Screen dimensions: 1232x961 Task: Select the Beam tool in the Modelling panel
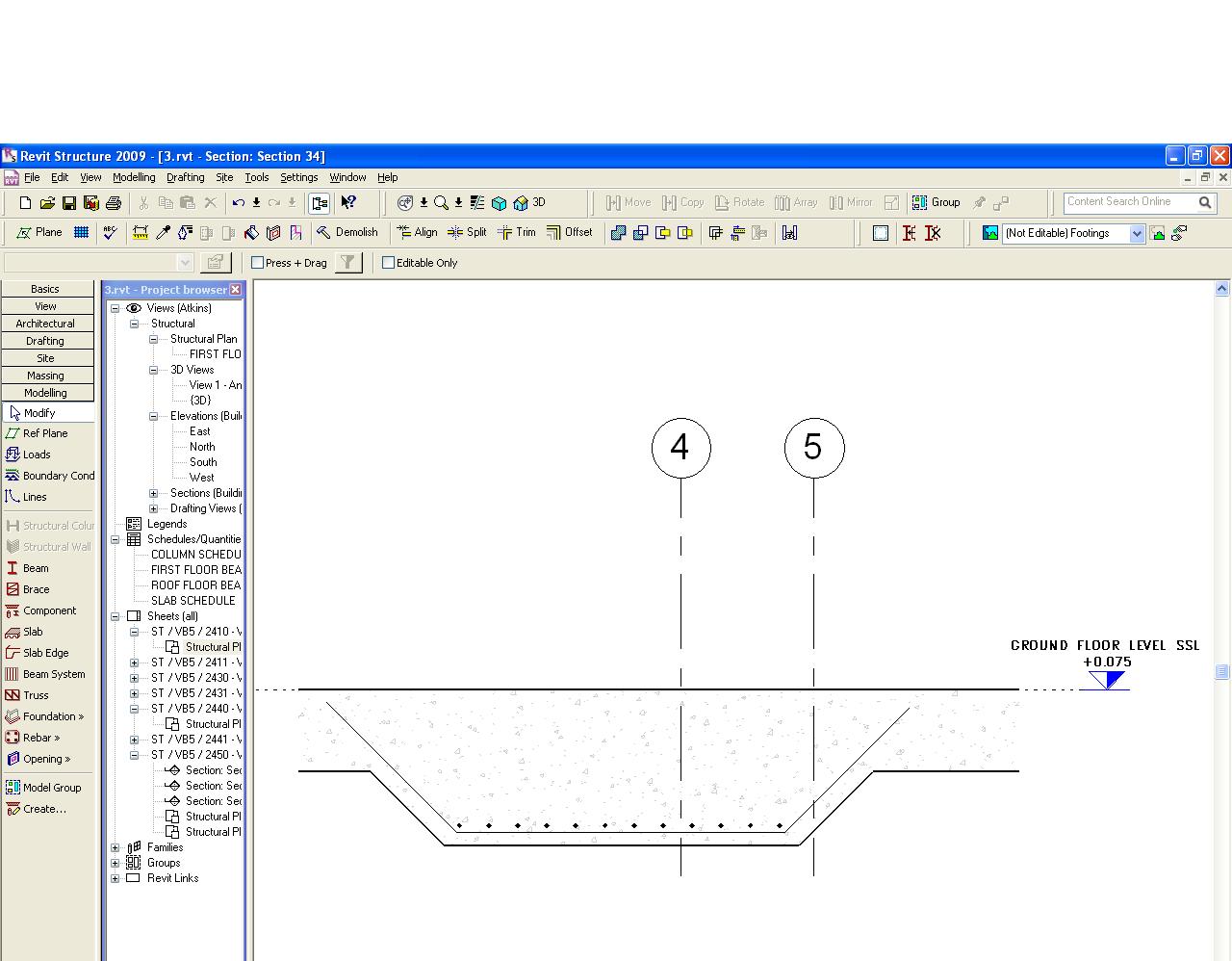click(x=35, y=568)
